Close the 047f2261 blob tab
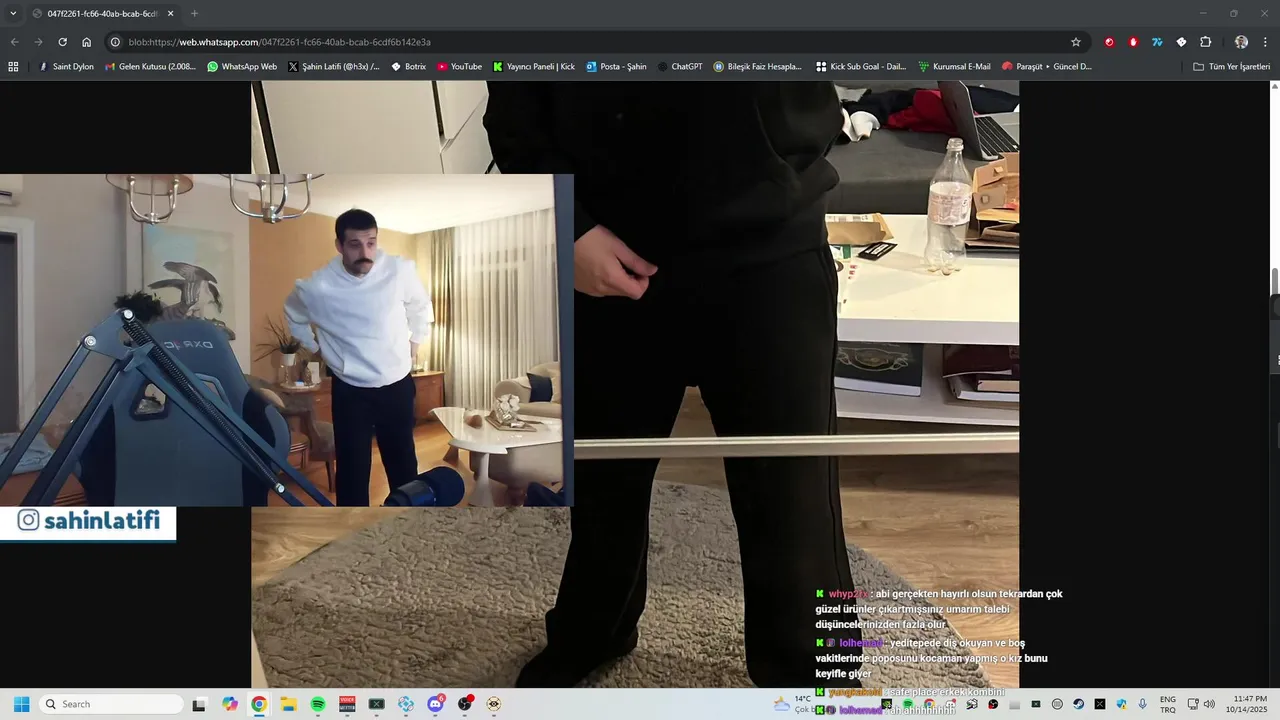 [x=170, y=13]
